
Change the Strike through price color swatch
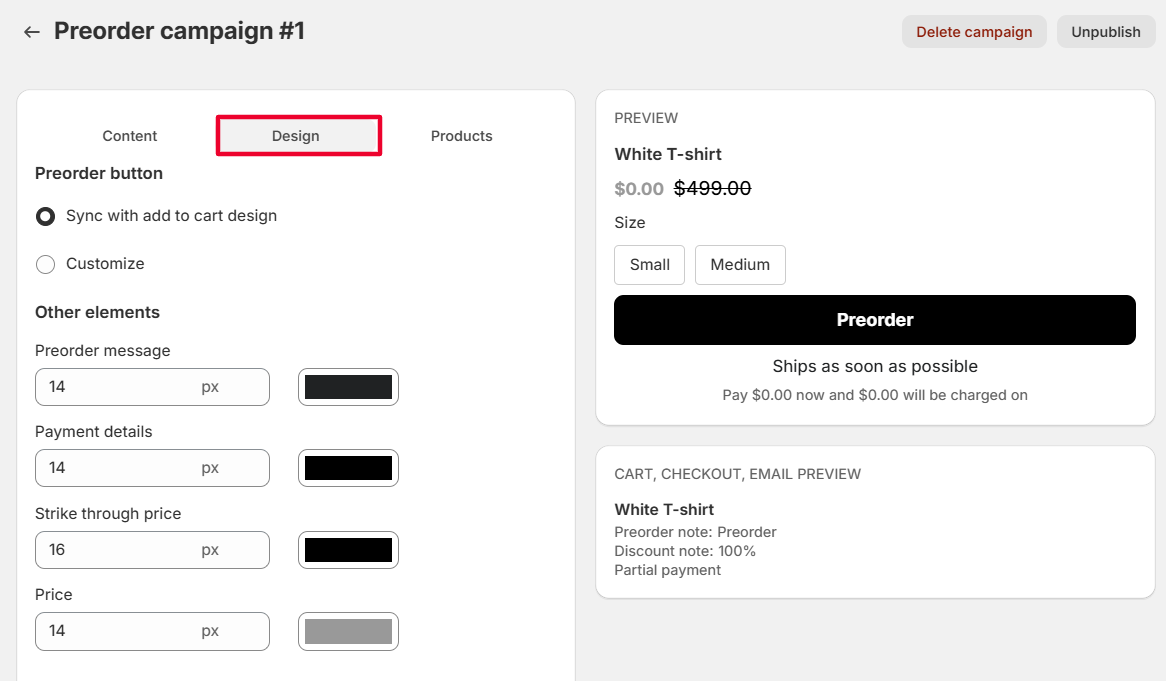tap(348, 550)
